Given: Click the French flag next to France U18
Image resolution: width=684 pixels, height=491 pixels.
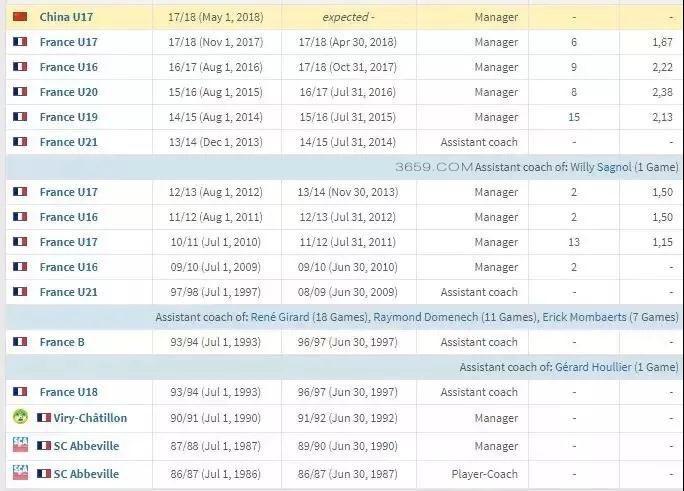Looking at the screenshot, I should [x=20, y=392].
